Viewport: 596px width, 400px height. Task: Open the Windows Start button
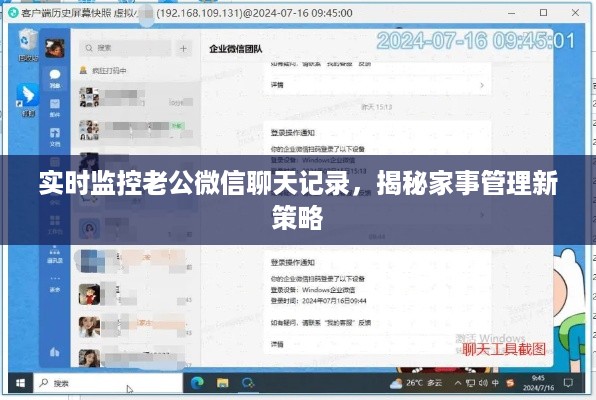click(x=21, y=383)
